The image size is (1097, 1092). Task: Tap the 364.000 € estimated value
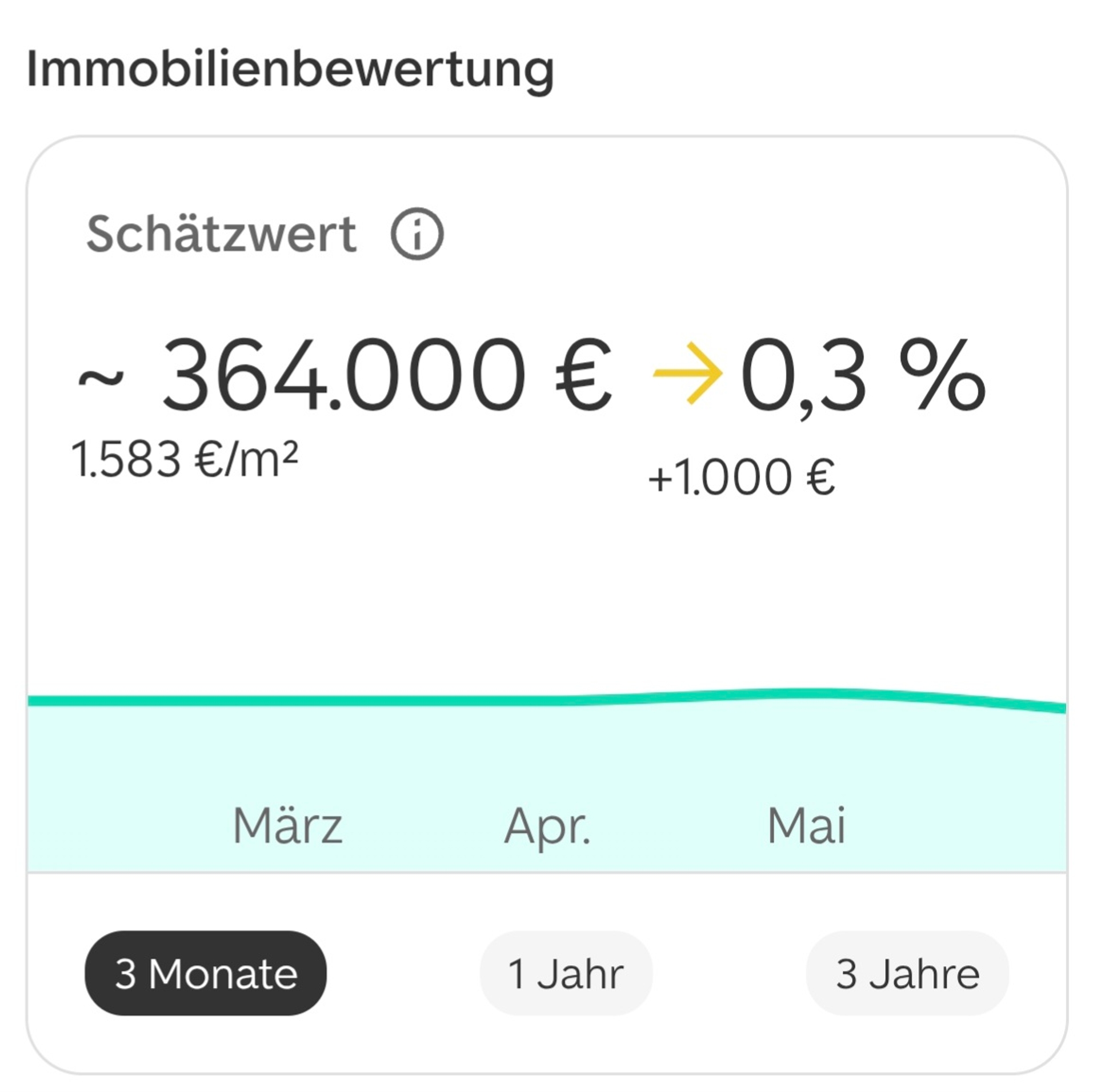coord(387,375)
